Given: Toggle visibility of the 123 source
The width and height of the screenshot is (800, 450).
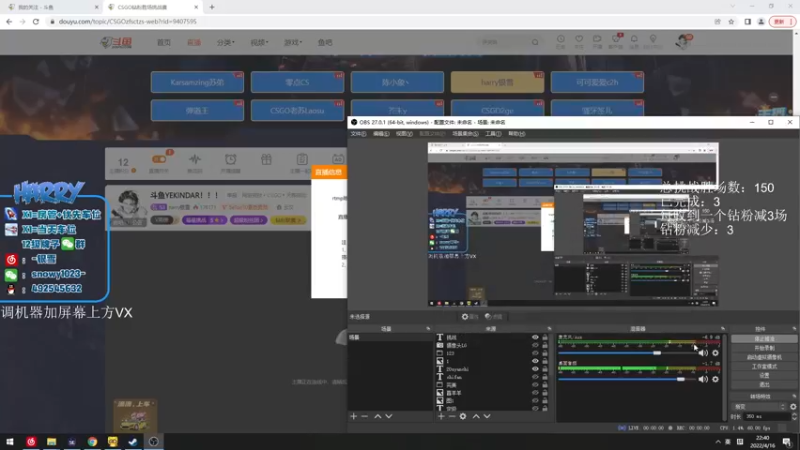Looking at the screenshot, I should 535,353.
